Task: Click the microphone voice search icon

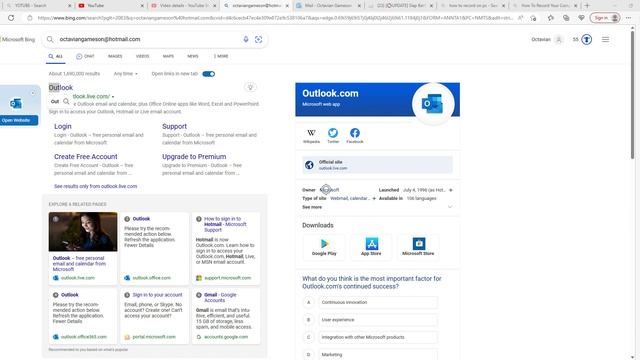Action: tap(246, 39)
